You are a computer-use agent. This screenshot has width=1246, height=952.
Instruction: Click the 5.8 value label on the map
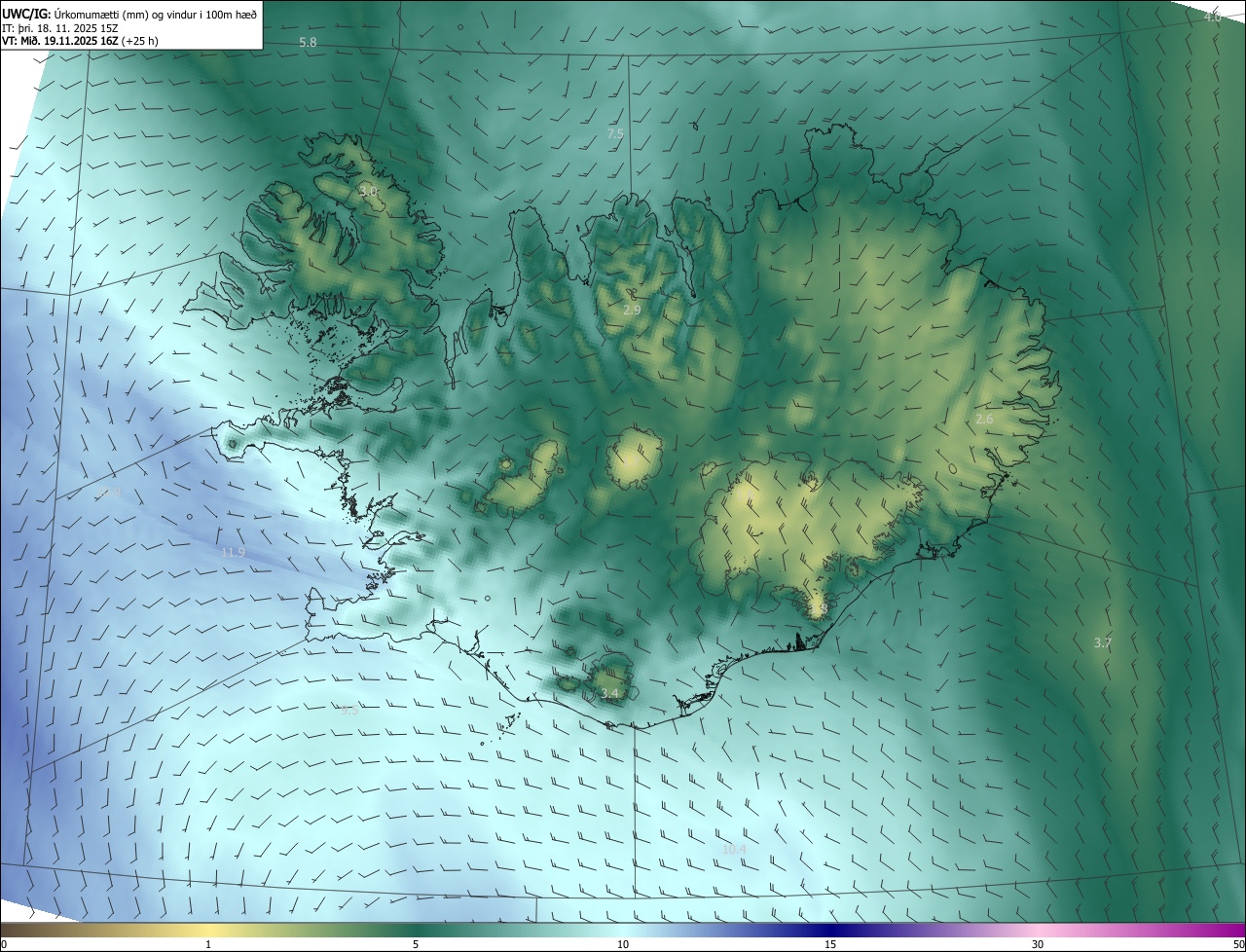[x=308, y=43]
